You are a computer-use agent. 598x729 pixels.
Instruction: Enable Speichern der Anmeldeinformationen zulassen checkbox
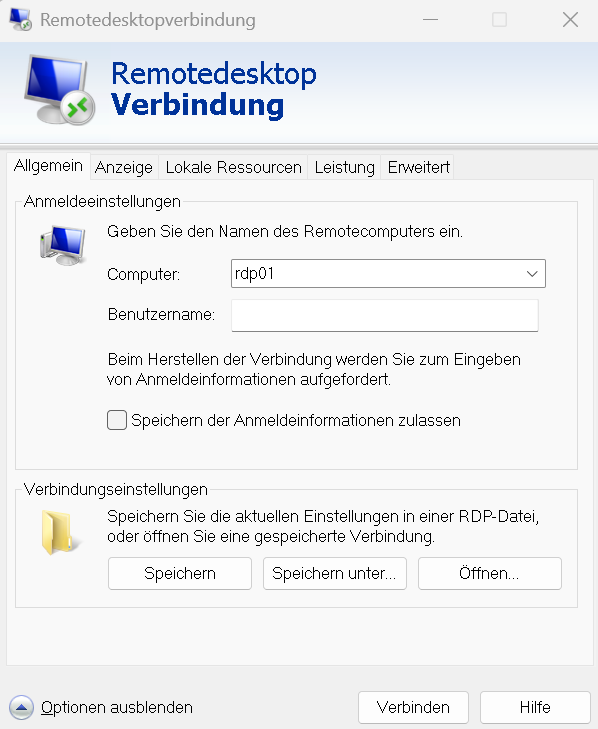117,420
